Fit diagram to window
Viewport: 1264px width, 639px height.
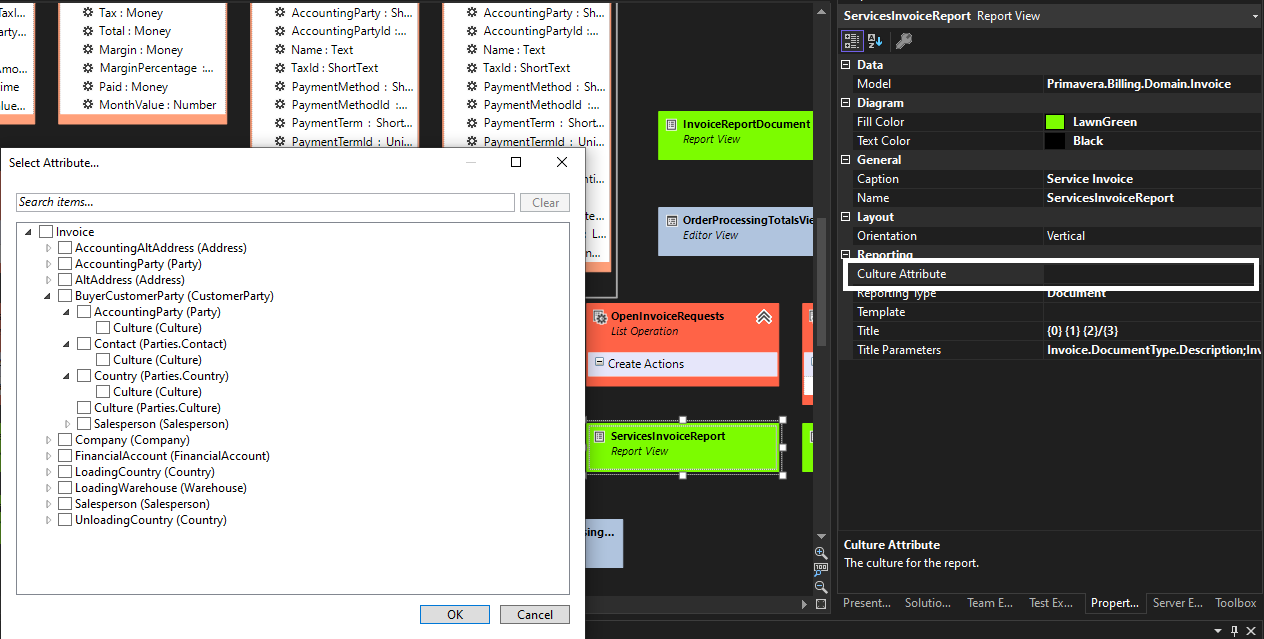821,604
